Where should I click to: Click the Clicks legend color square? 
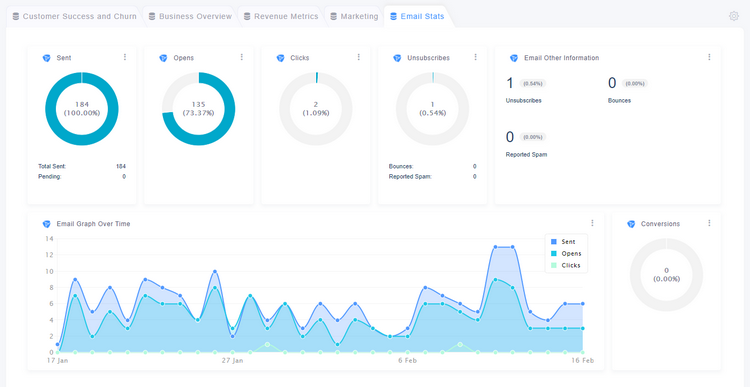(554, 265)
